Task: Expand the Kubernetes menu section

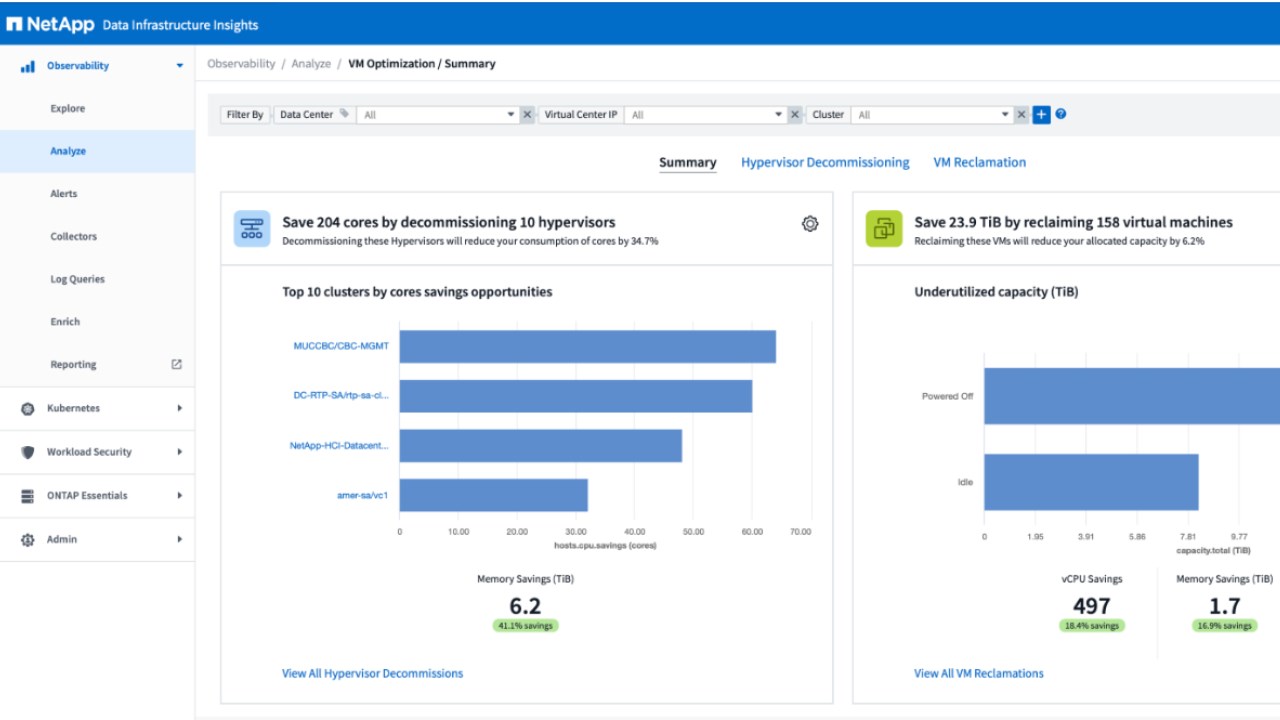Action: click(x=180, y=409)
